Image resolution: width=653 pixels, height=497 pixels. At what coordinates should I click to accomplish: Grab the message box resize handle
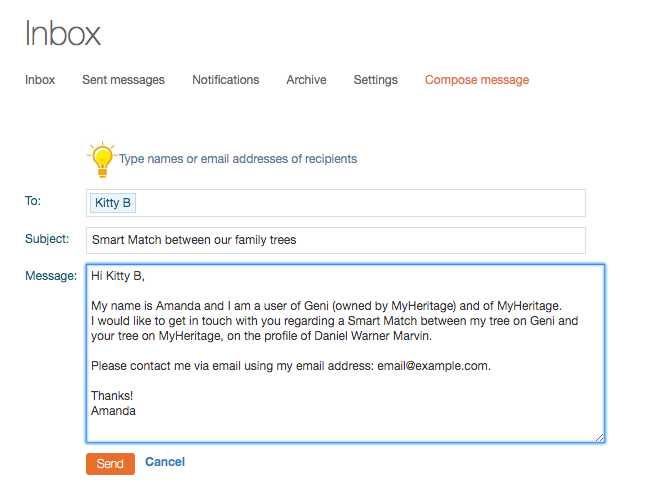pyautogui.click(x=599, y=437)
